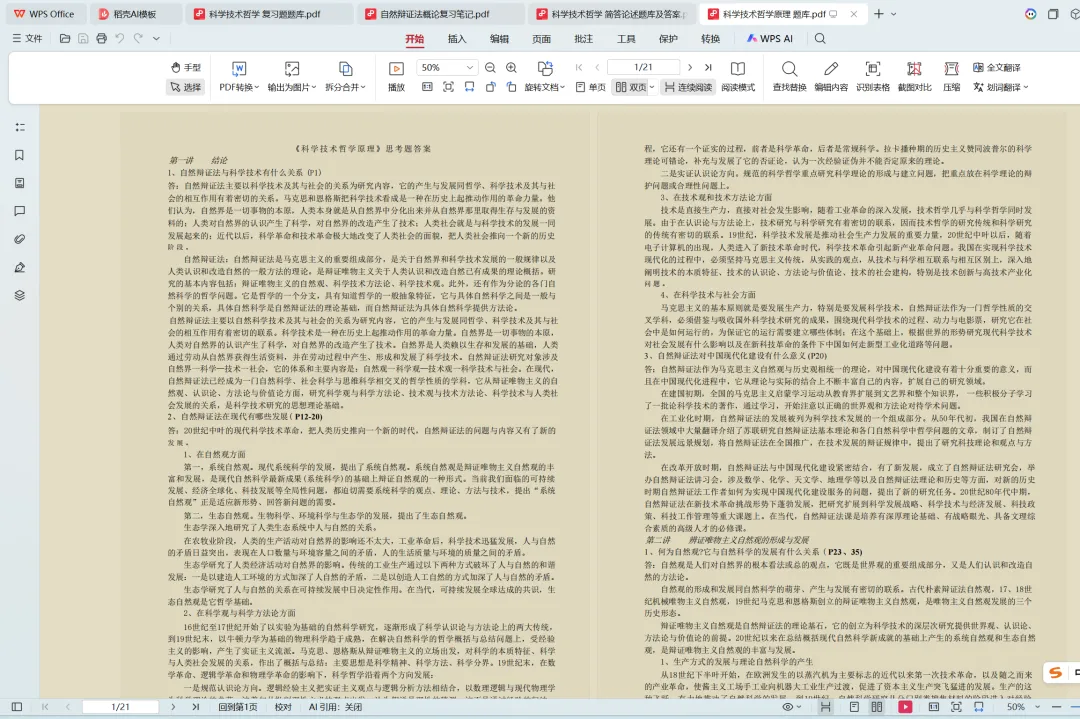Open the 保护 ribbon tab
Image resolution: width=1080 pixels, height=719 pixels.
click(668, 39)
